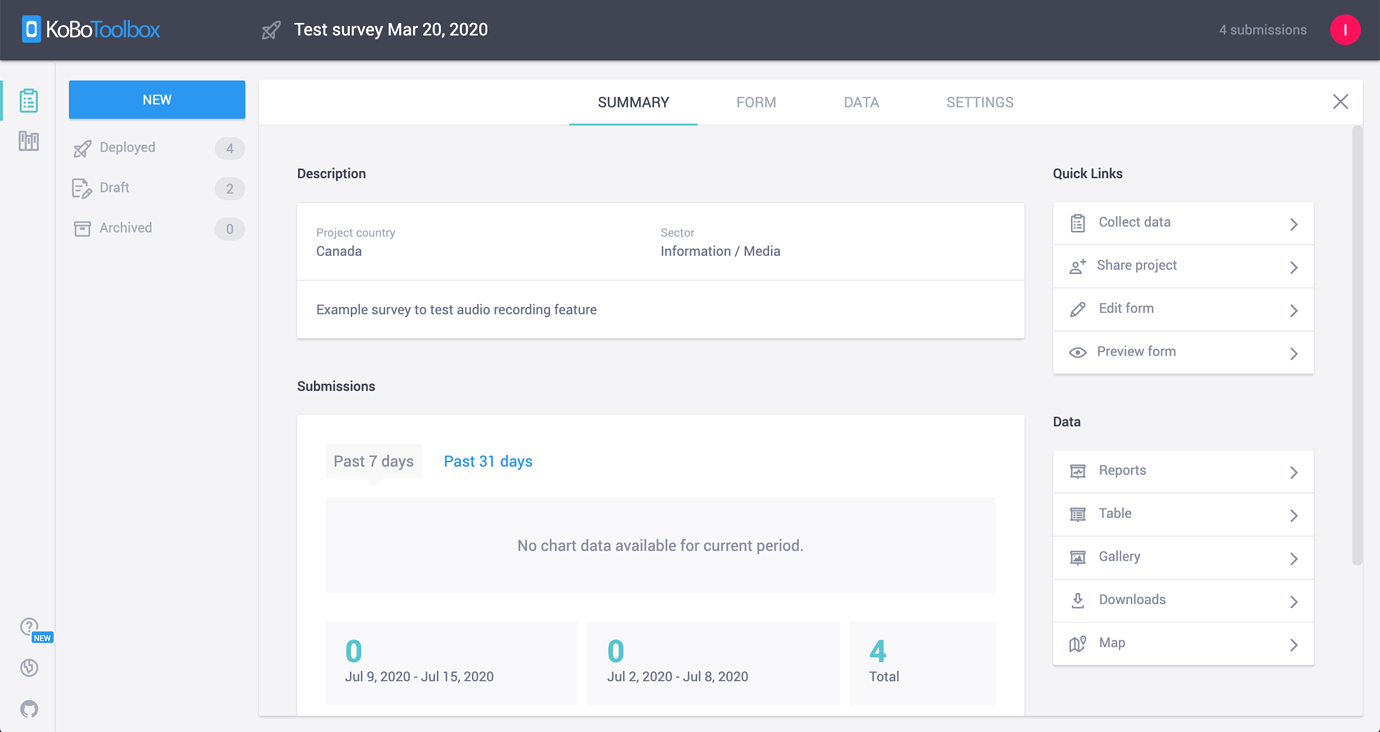This screenshot has width=1380, height=732.
Task: Select the Library icon in the left sidebar
Action: click(27, 140)
